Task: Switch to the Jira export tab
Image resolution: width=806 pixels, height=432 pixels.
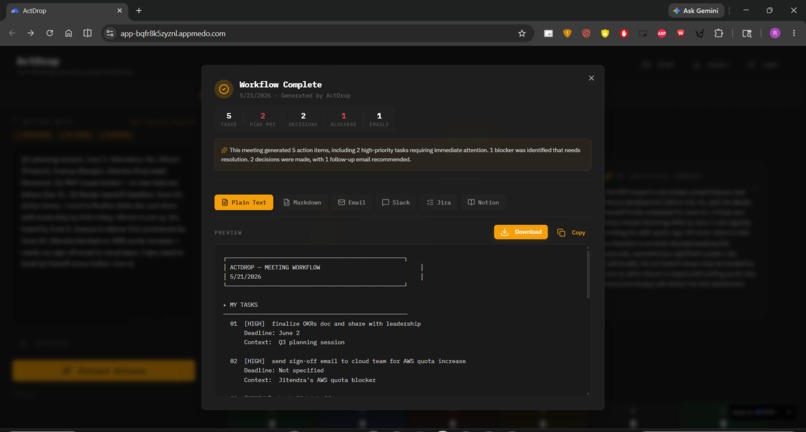Action: [438, 202]
